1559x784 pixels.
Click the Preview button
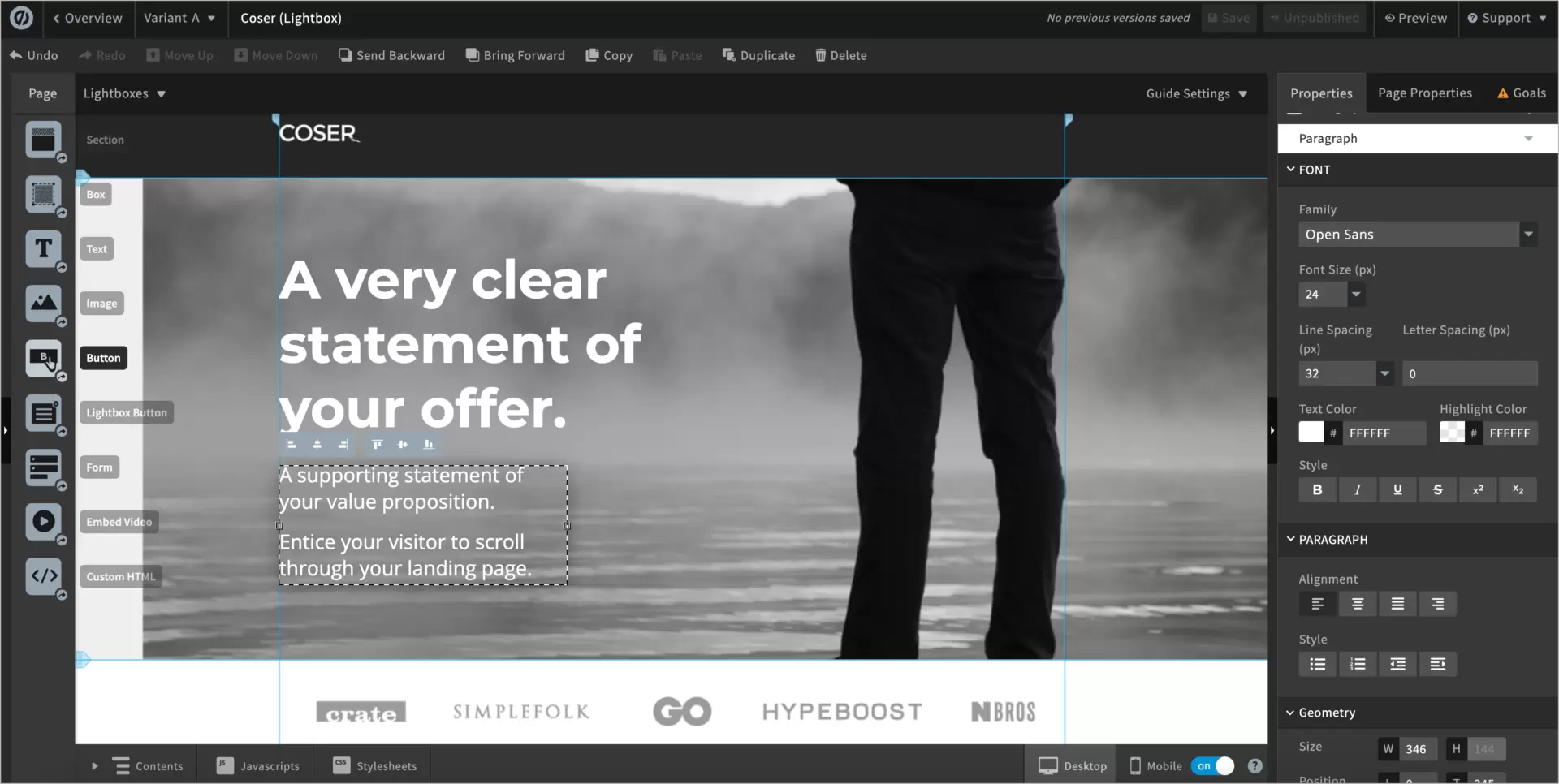click(x=1415, y=18)
